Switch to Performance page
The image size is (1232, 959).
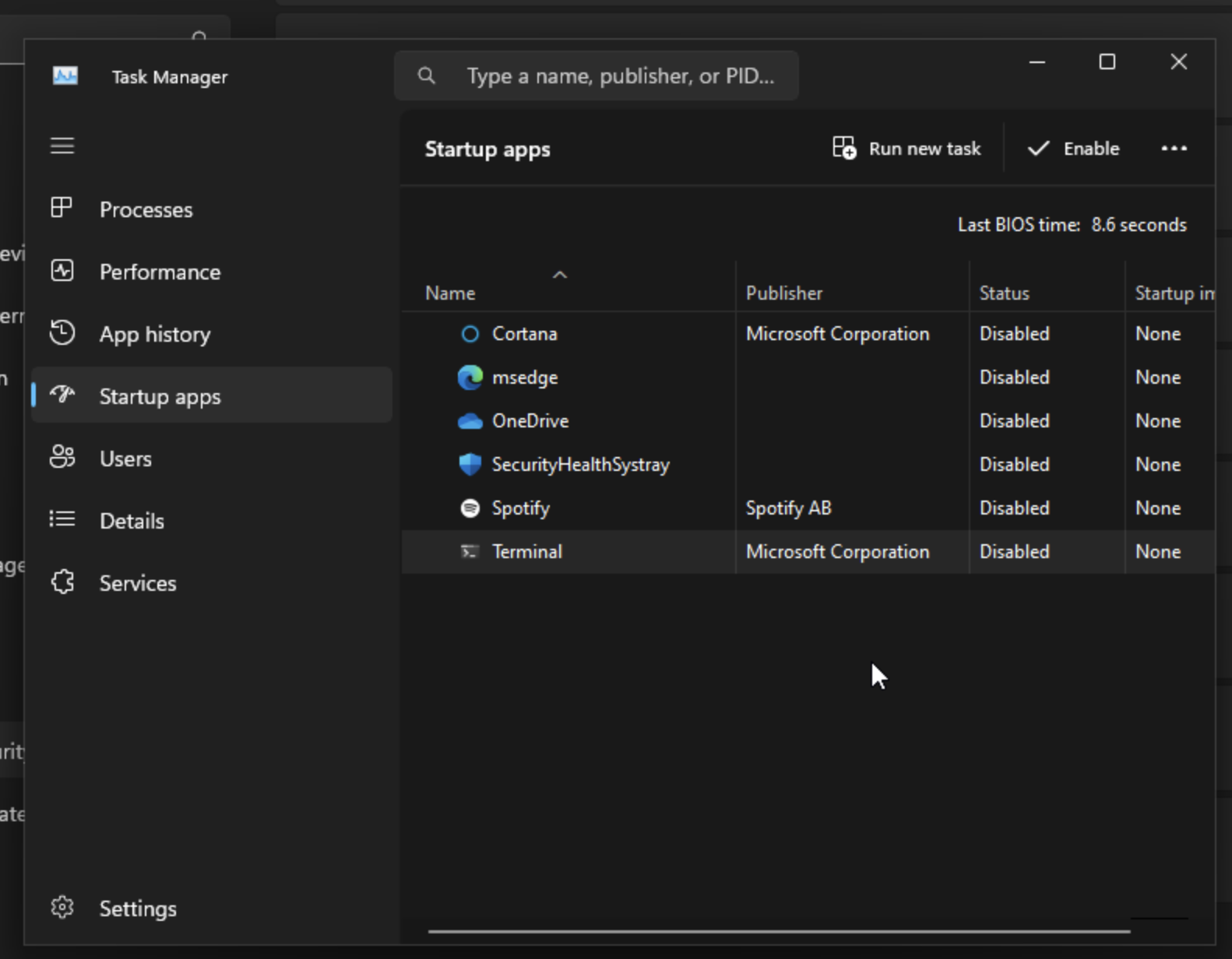pyautogui.click(x=211, y=272)
